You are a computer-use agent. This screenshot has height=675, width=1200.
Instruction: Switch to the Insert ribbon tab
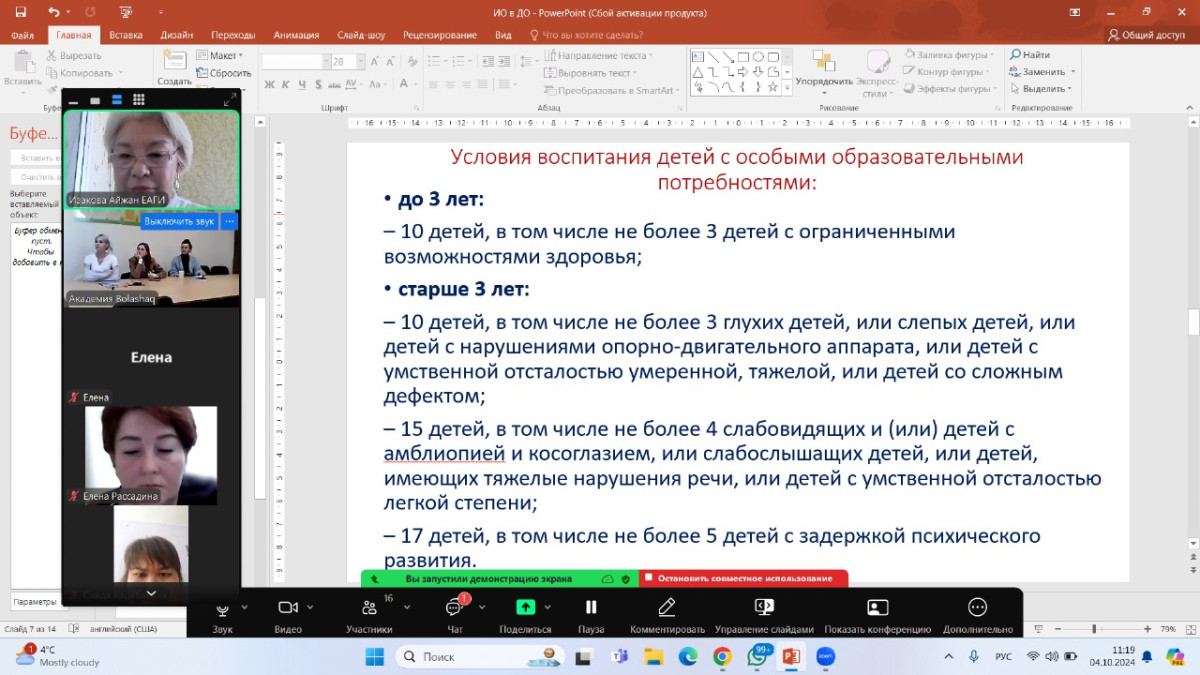126,35
